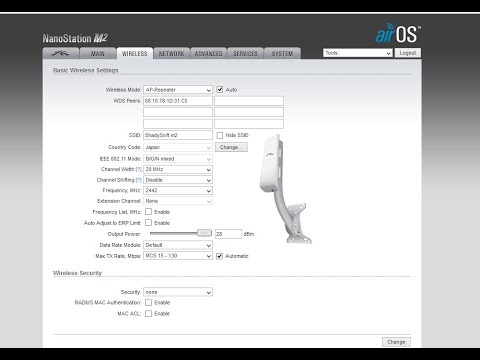Viewport: 480px width, 360px height.
Task: Click the Change button next to Country Code
Action: (x=231, y=147)
